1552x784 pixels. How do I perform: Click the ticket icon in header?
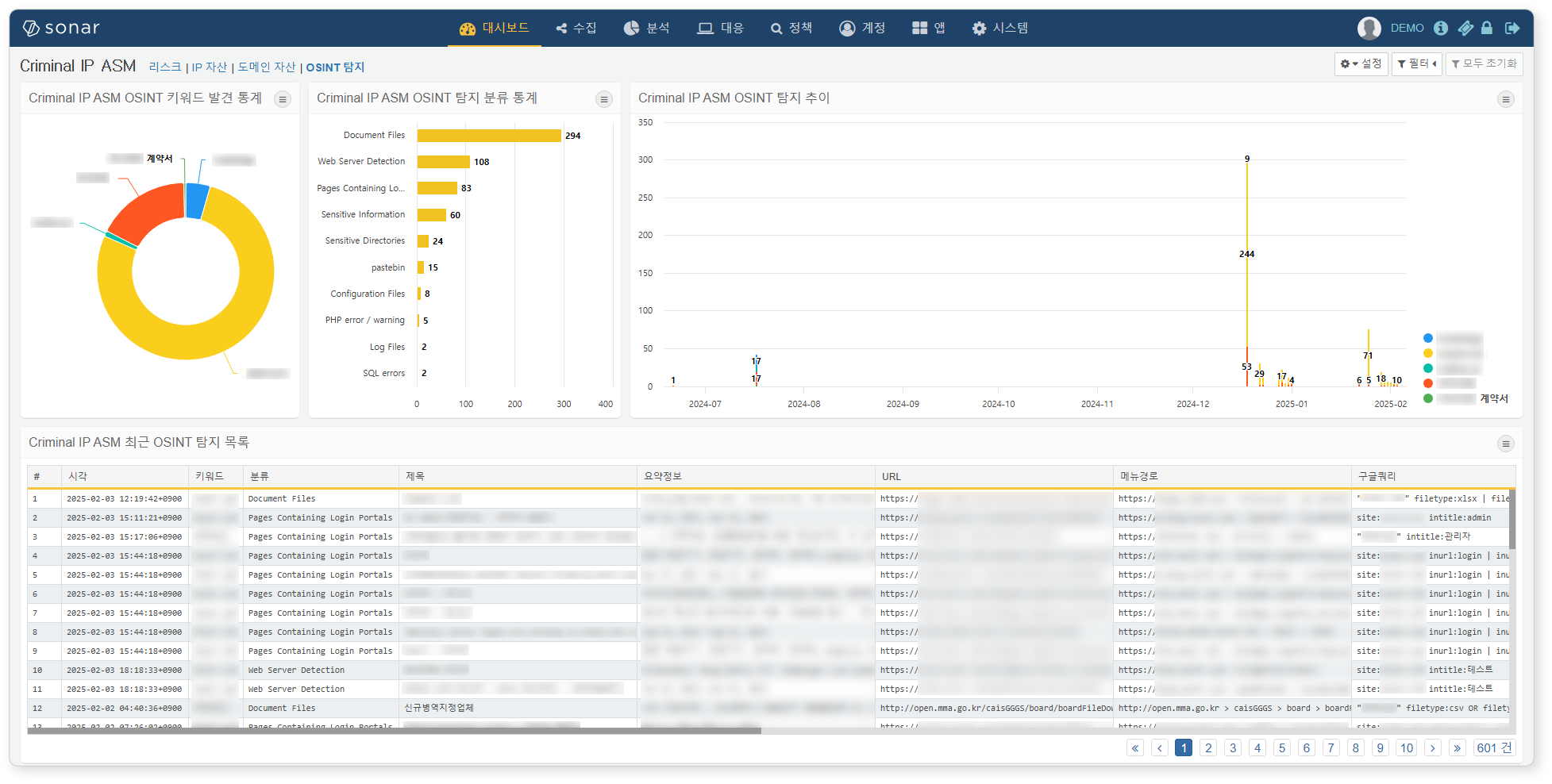1465,28
